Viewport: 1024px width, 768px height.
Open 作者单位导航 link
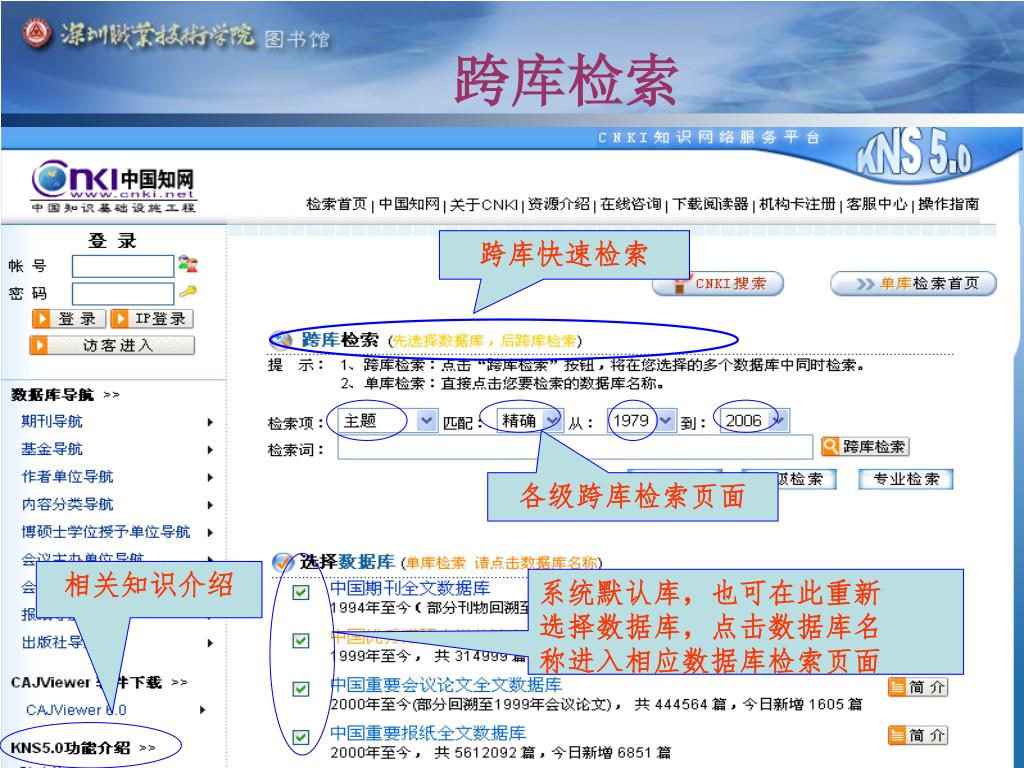click(x=67, y=477)
